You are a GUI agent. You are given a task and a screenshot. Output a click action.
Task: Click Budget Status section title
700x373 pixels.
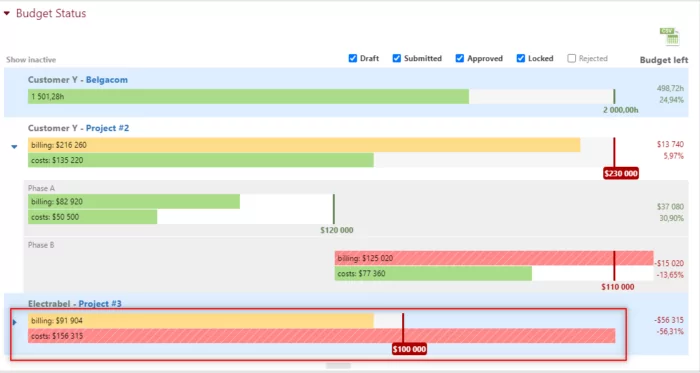click(x=51, y=13)
